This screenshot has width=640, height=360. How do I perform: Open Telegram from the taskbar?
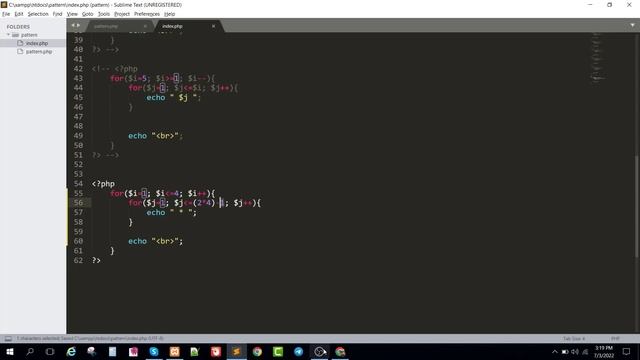[x=299, y=351]
